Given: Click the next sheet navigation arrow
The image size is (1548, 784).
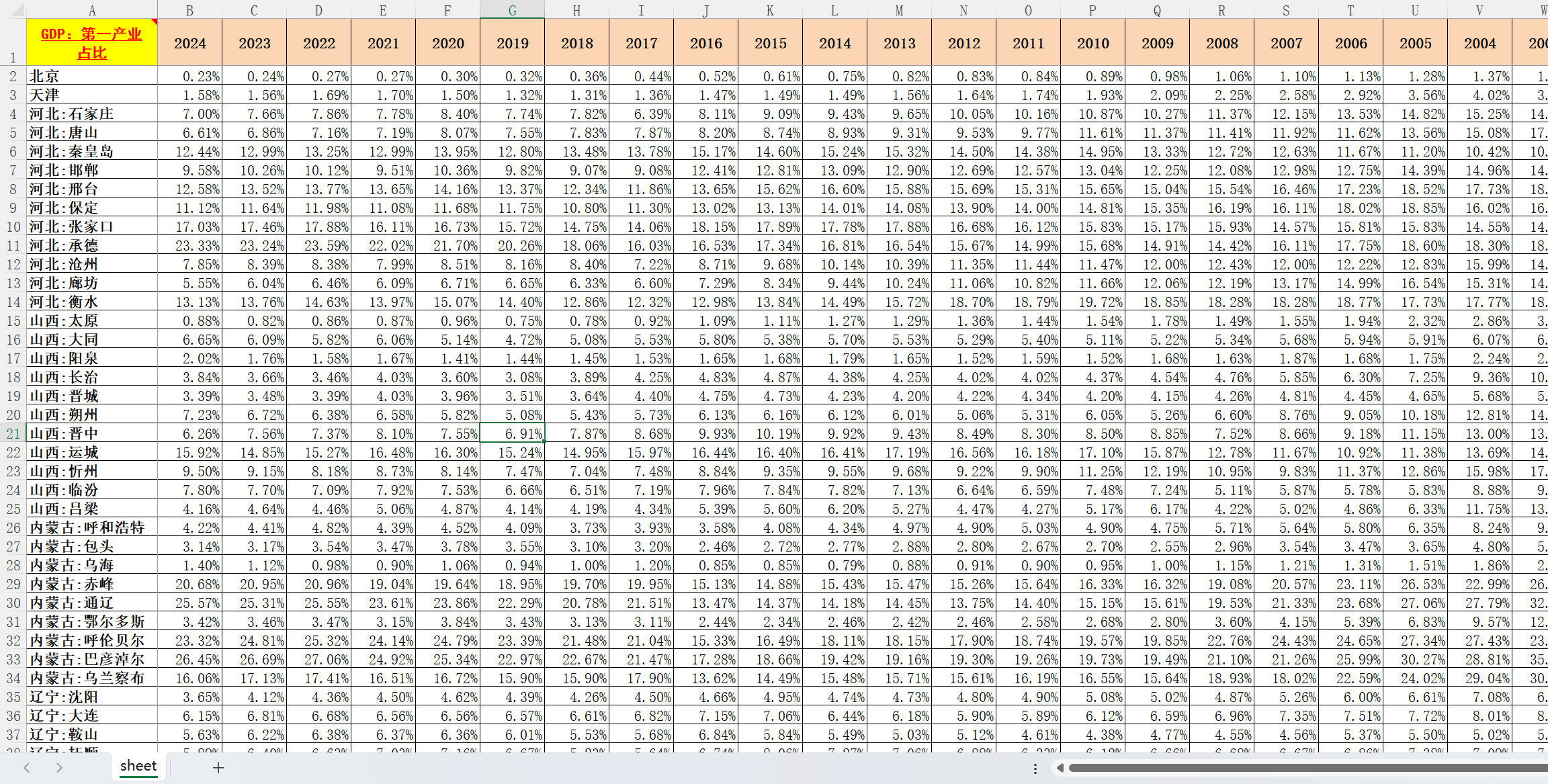Looking at the screenshot, I should click(59, 767).
